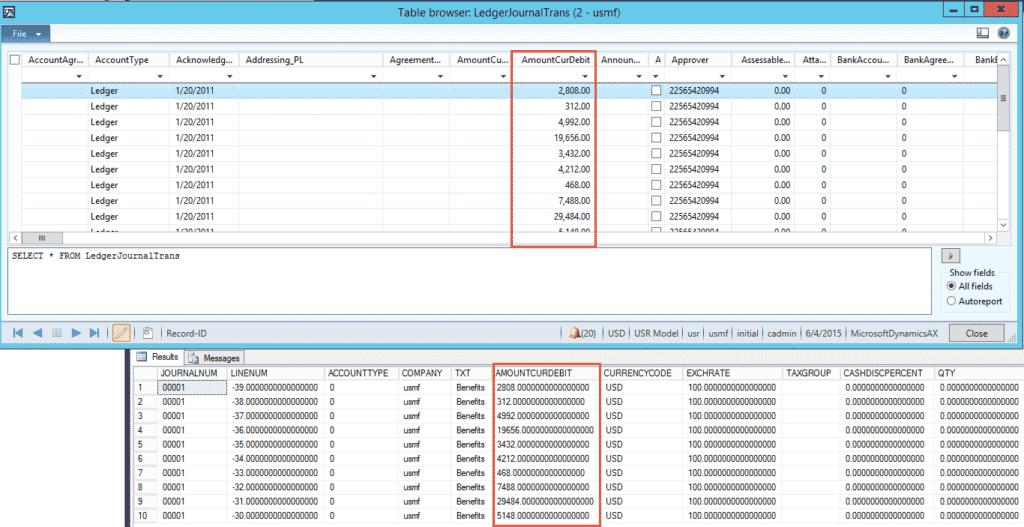The width and height of the screenshot is (1024, 527).
Task: Select the All fields radio button
Action: click(951, 286)
